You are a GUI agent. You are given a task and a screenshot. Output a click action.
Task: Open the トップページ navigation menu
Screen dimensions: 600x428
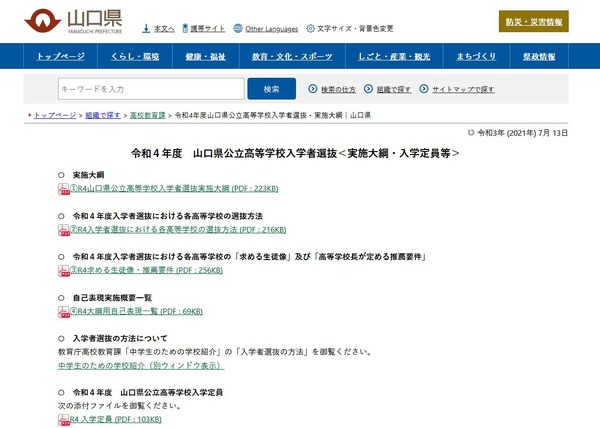tap(60, 56)
